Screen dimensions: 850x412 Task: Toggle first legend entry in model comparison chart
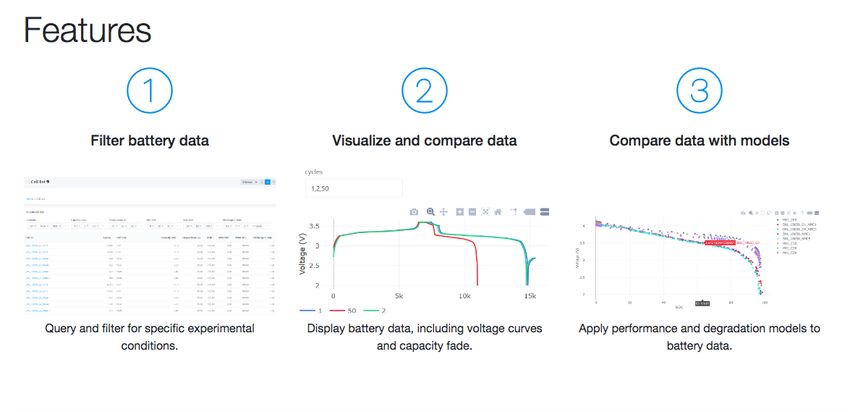pos(787,220)
